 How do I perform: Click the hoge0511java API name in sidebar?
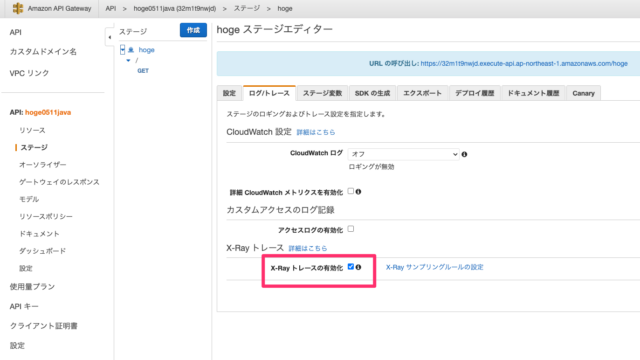click(48, 112)
